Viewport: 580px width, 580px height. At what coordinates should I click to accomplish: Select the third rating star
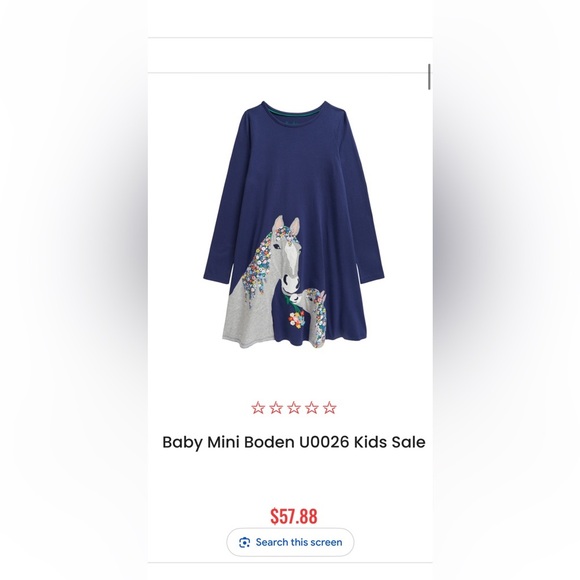(294, 408)
